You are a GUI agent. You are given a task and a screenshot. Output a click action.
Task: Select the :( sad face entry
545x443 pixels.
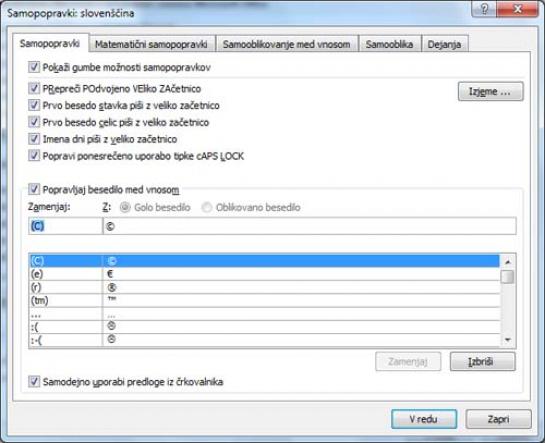(x=265, y=327)
